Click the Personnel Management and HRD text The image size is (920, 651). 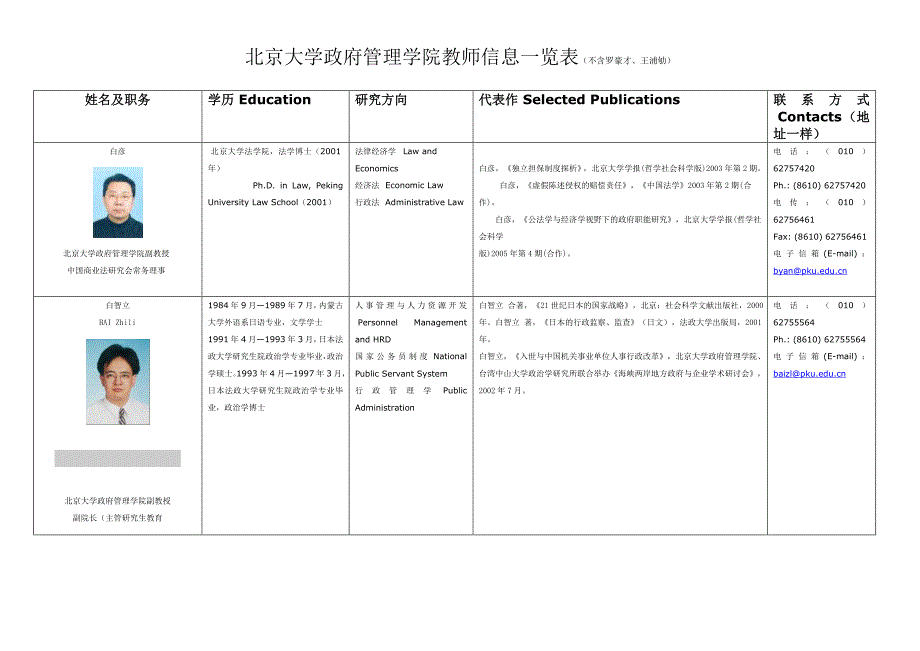click(x=411, y=331)
